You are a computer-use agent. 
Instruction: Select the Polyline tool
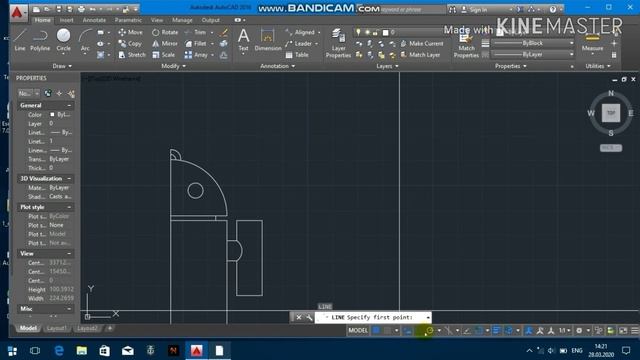pyautogui.click(x=40, y=40)
